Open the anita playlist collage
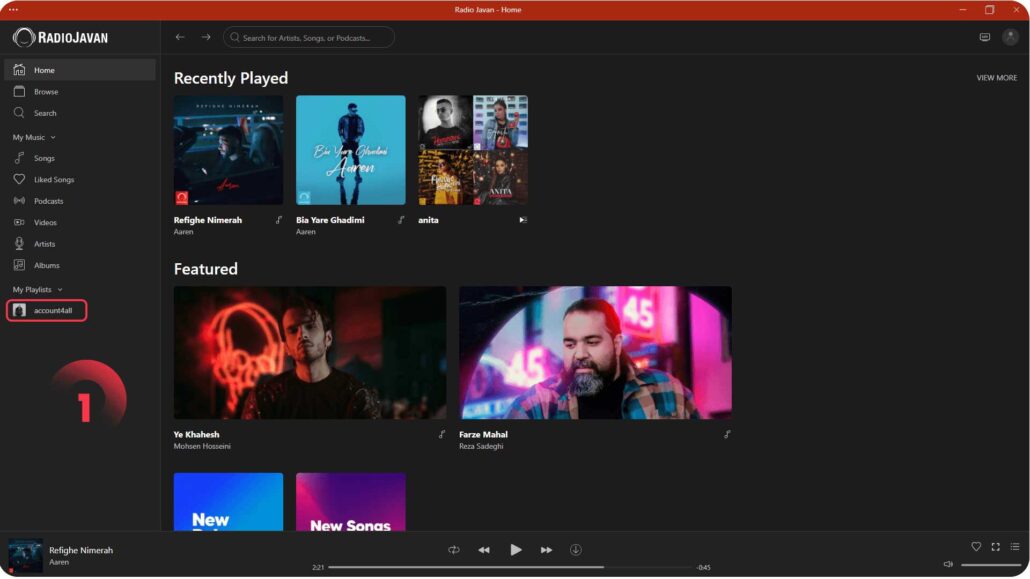Viewport: 1030px width, 579px height. [x=473, y=150]
